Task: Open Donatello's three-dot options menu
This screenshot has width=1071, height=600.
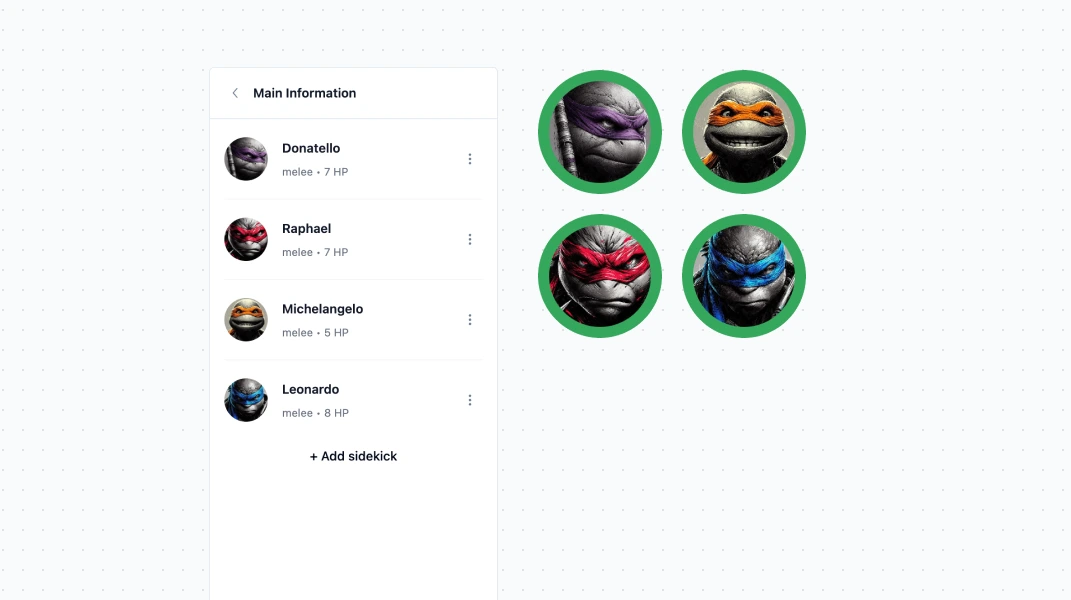Action: coord(470,159)
